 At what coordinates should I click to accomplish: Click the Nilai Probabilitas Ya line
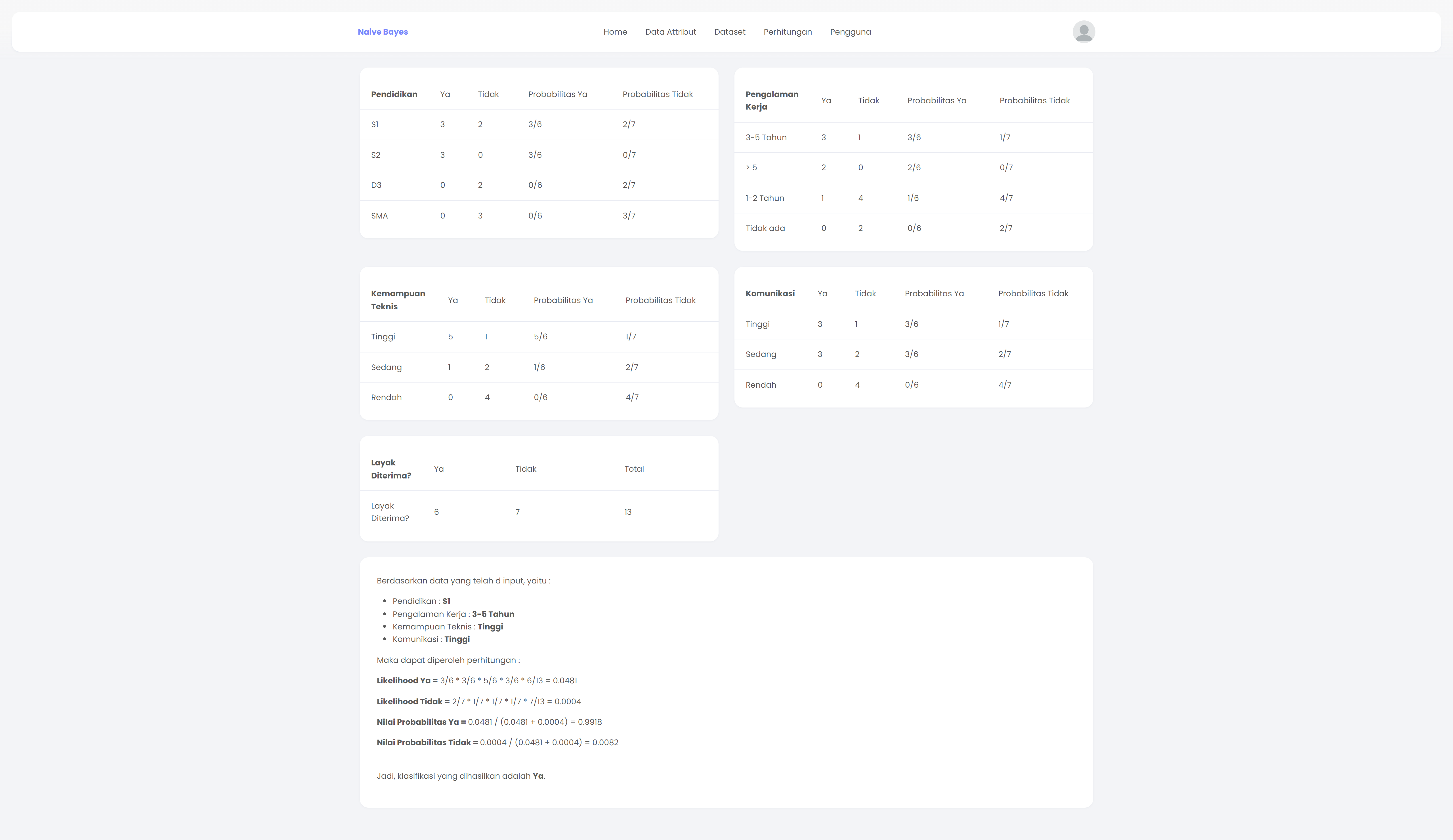pyautogui.click(x=489, y=723)
